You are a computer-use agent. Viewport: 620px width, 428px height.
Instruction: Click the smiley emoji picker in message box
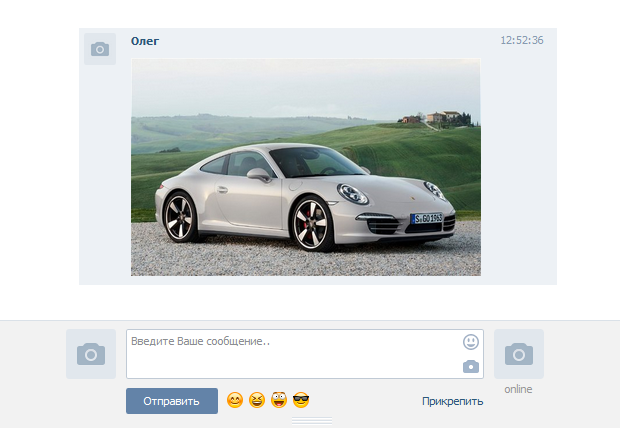tap(471, 342)
